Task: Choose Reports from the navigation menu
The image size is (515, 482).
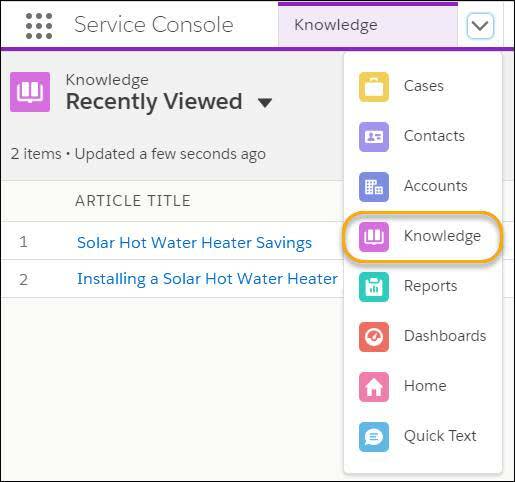Action: point(423,287)
